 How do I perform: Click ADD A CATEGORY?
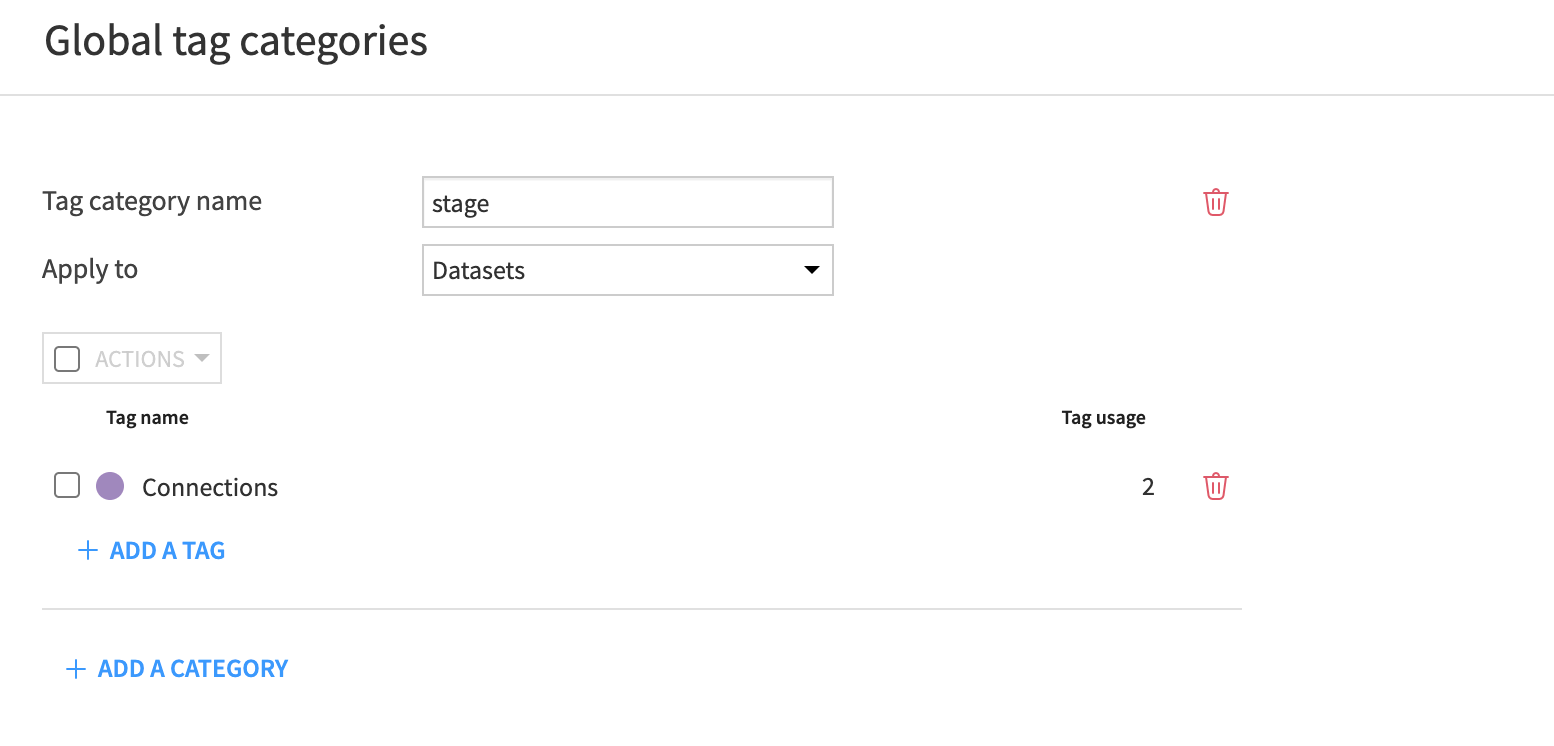191,668
